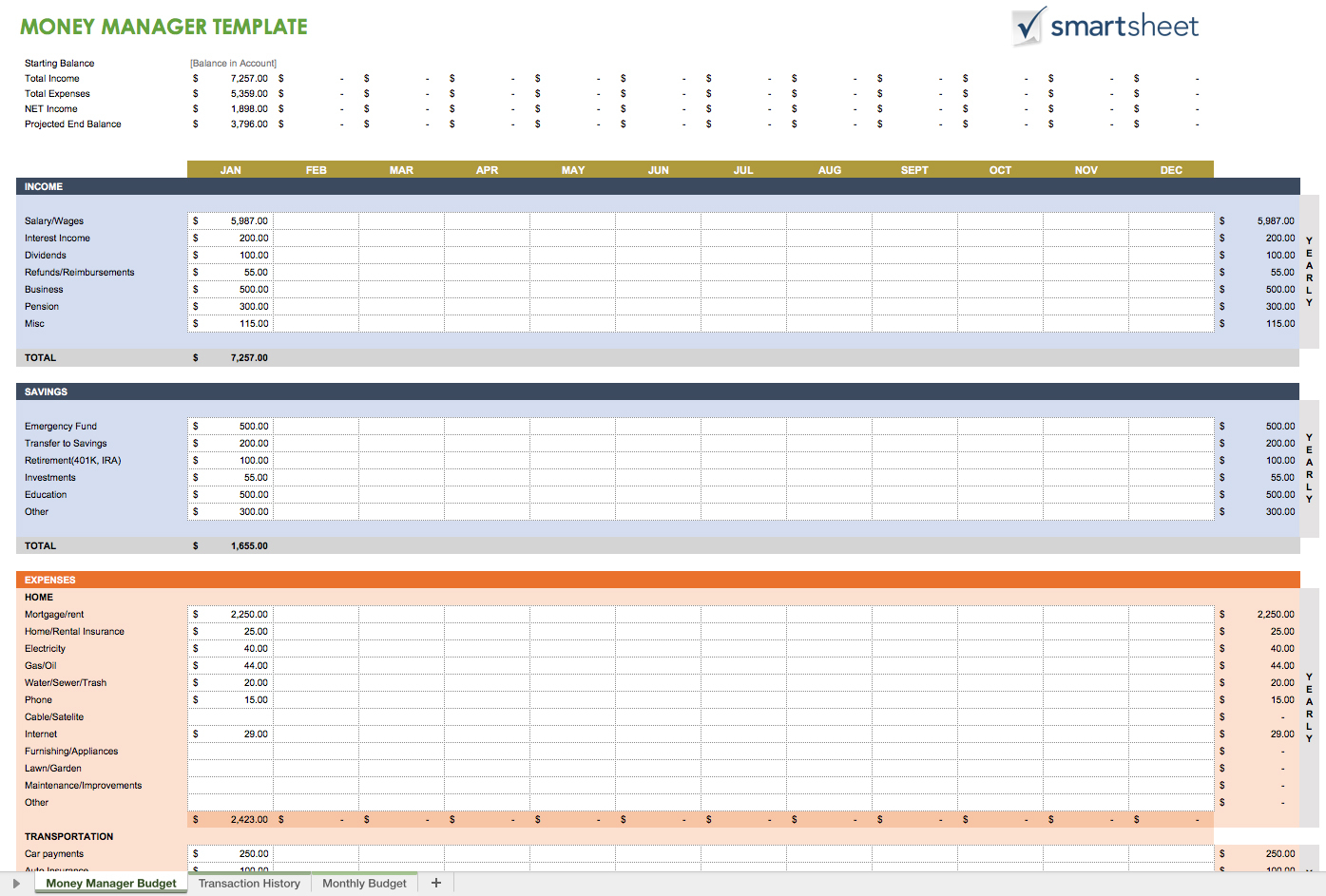This screenshot has height=896, width=1326.
Task: Click the INCOME section header
Action: (x=43, y=186)
